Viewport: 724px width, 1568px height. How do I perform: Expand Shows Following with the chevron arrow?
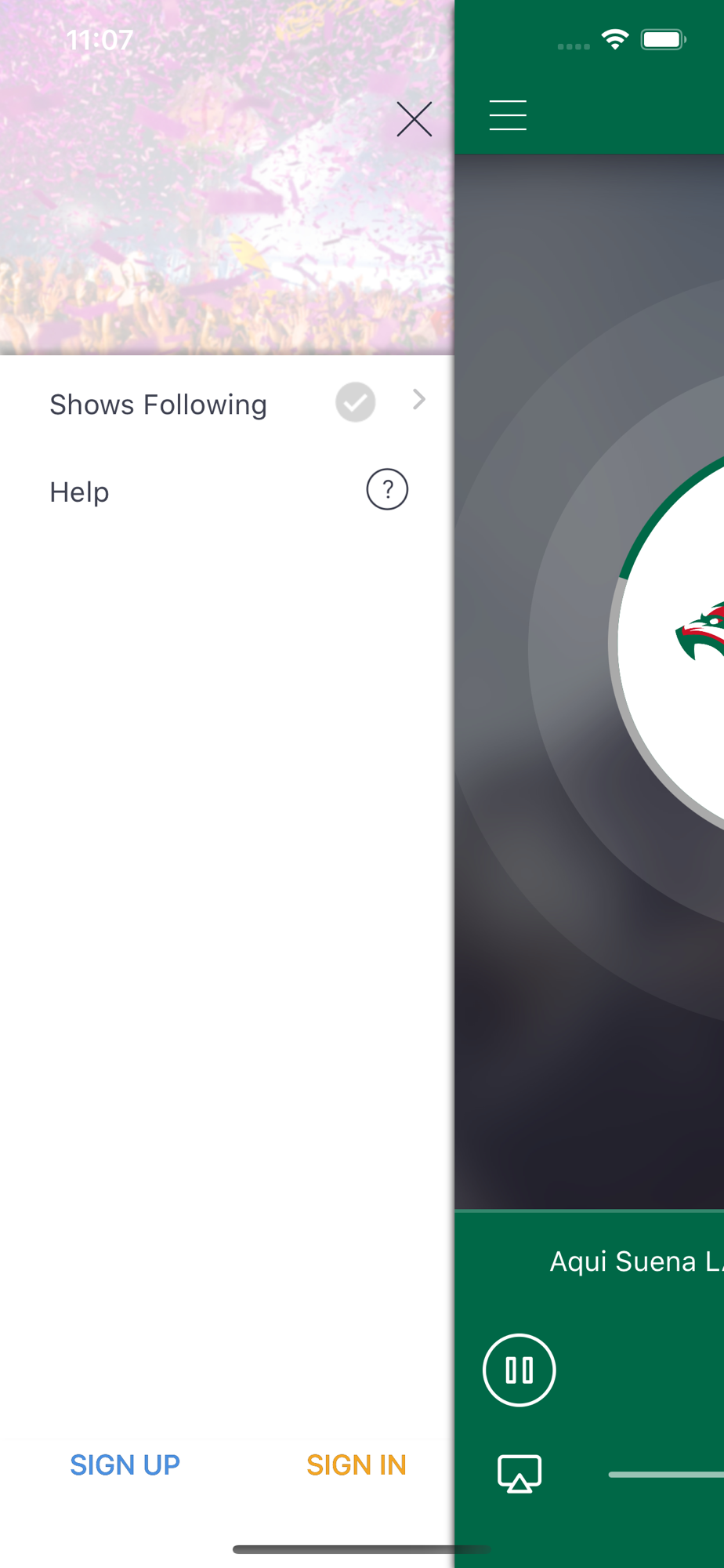pos(419,400)
